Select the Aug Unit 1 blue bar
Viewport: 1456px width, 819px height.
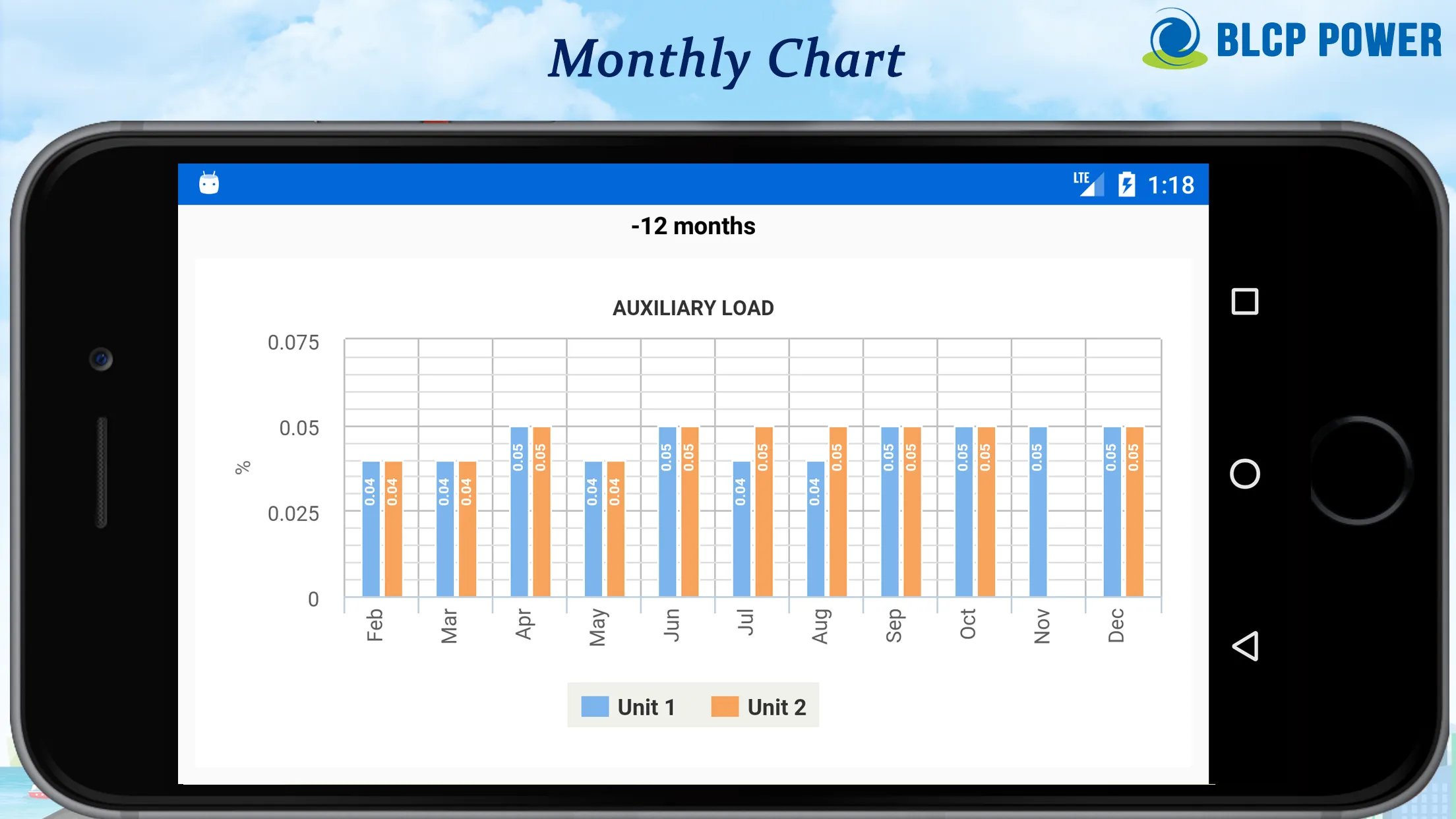pos(816,529)
